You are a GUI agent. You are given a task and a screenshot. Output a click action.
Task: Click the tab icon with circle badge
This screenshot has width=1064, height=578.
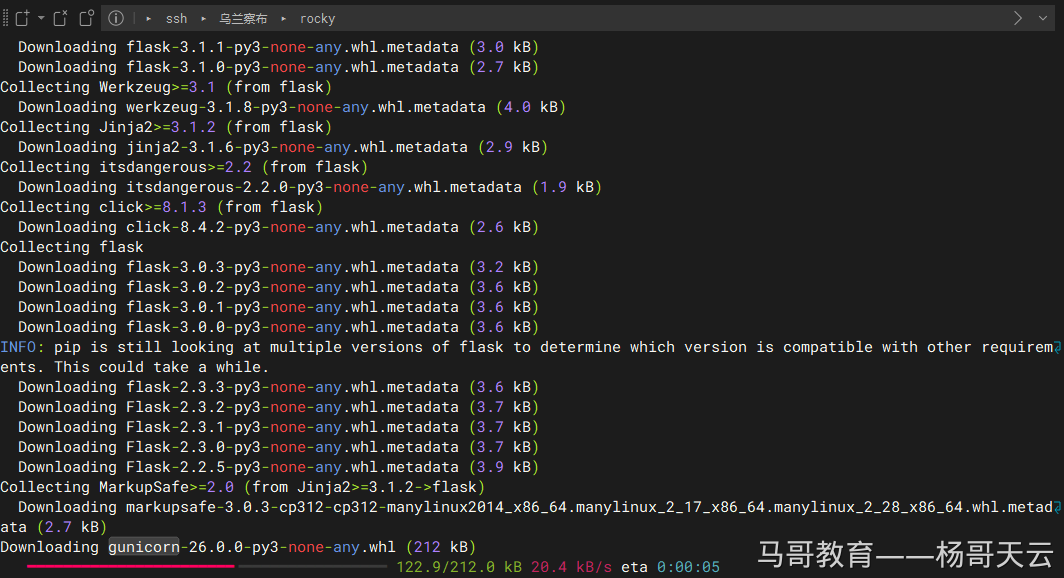(x=86, y=18)
